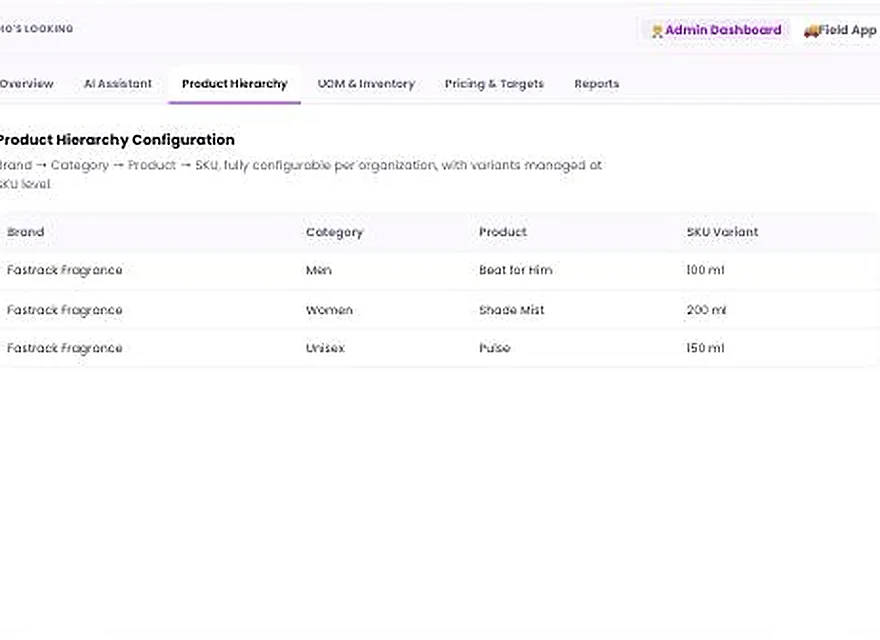Select Fastrack Fragrance in the Men row

pyautogui.click(x=65, y=270)
